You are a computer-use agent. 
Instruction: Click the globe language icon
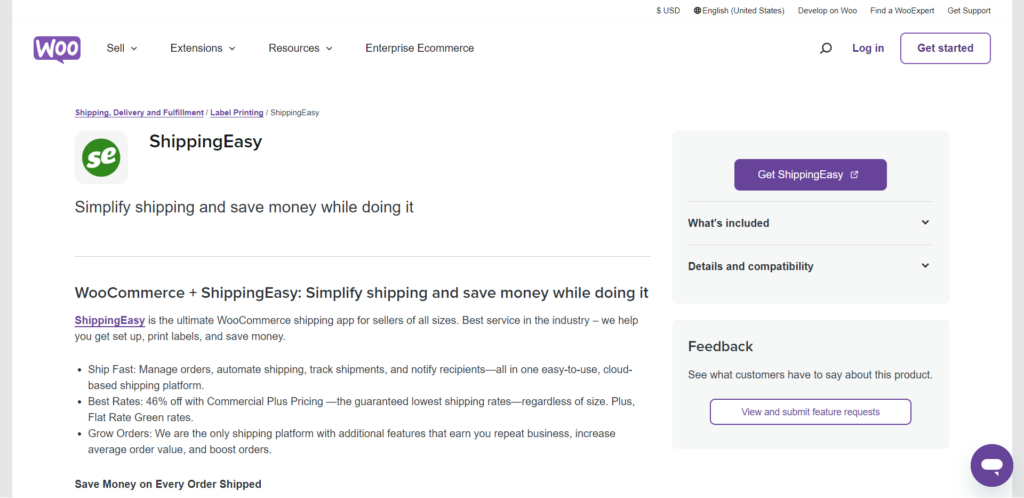(697, 11)
